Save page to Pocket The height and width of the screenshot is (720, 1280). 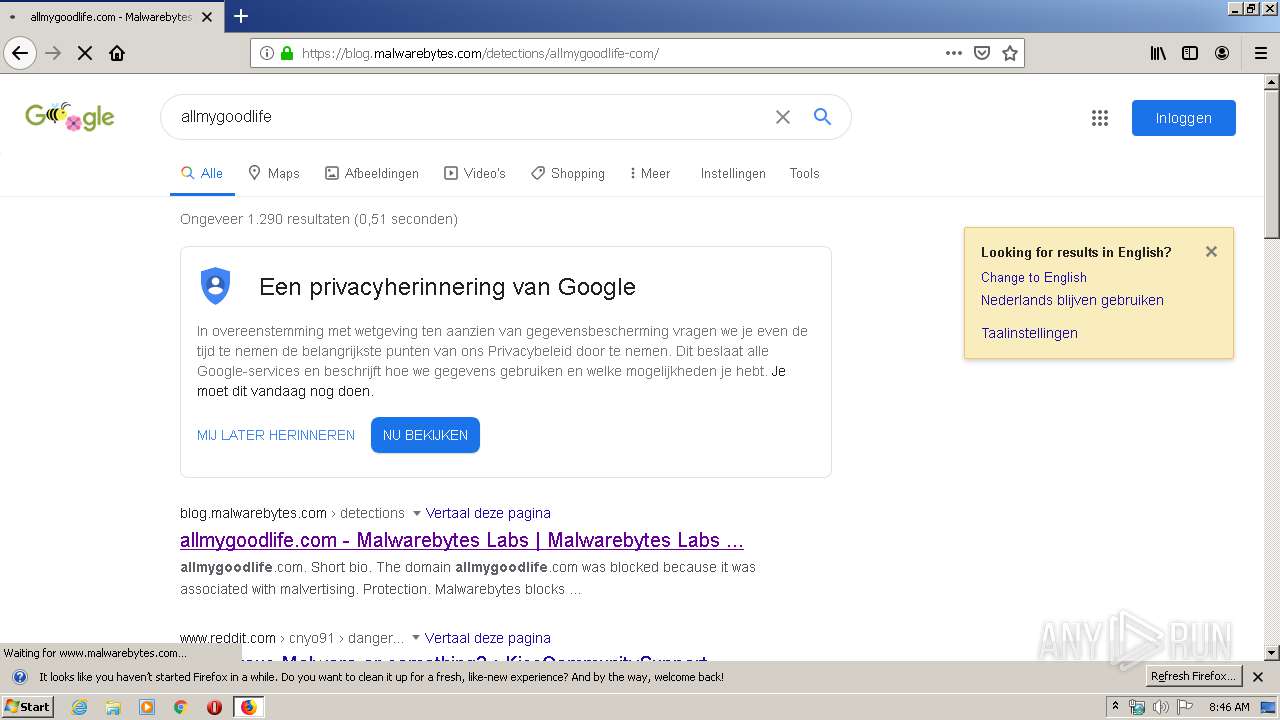[982, 53]
